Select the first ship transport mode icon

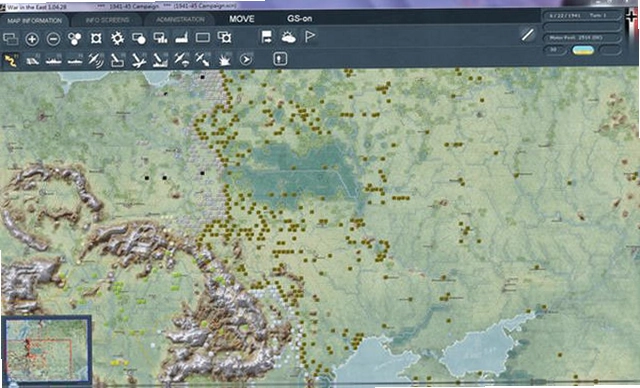(53, 60)
